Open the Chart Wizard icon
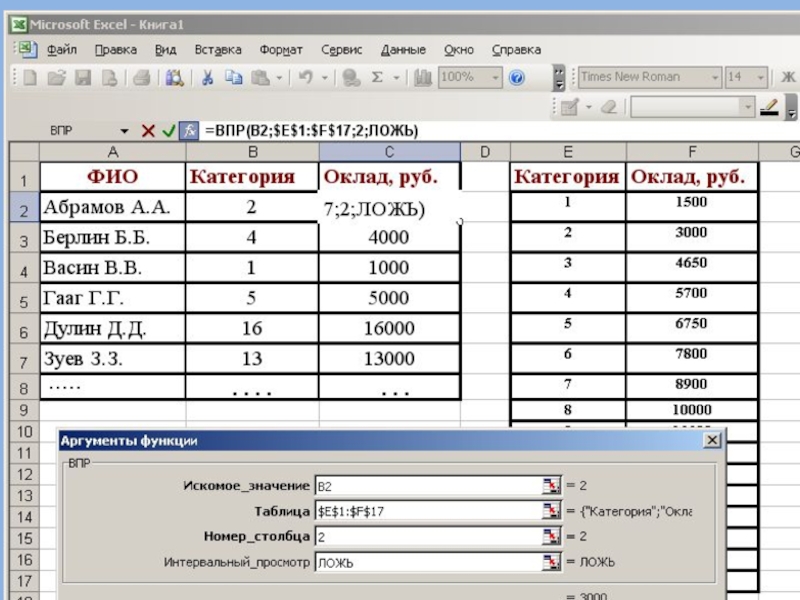The image size is (800, 600). point(423,77)
